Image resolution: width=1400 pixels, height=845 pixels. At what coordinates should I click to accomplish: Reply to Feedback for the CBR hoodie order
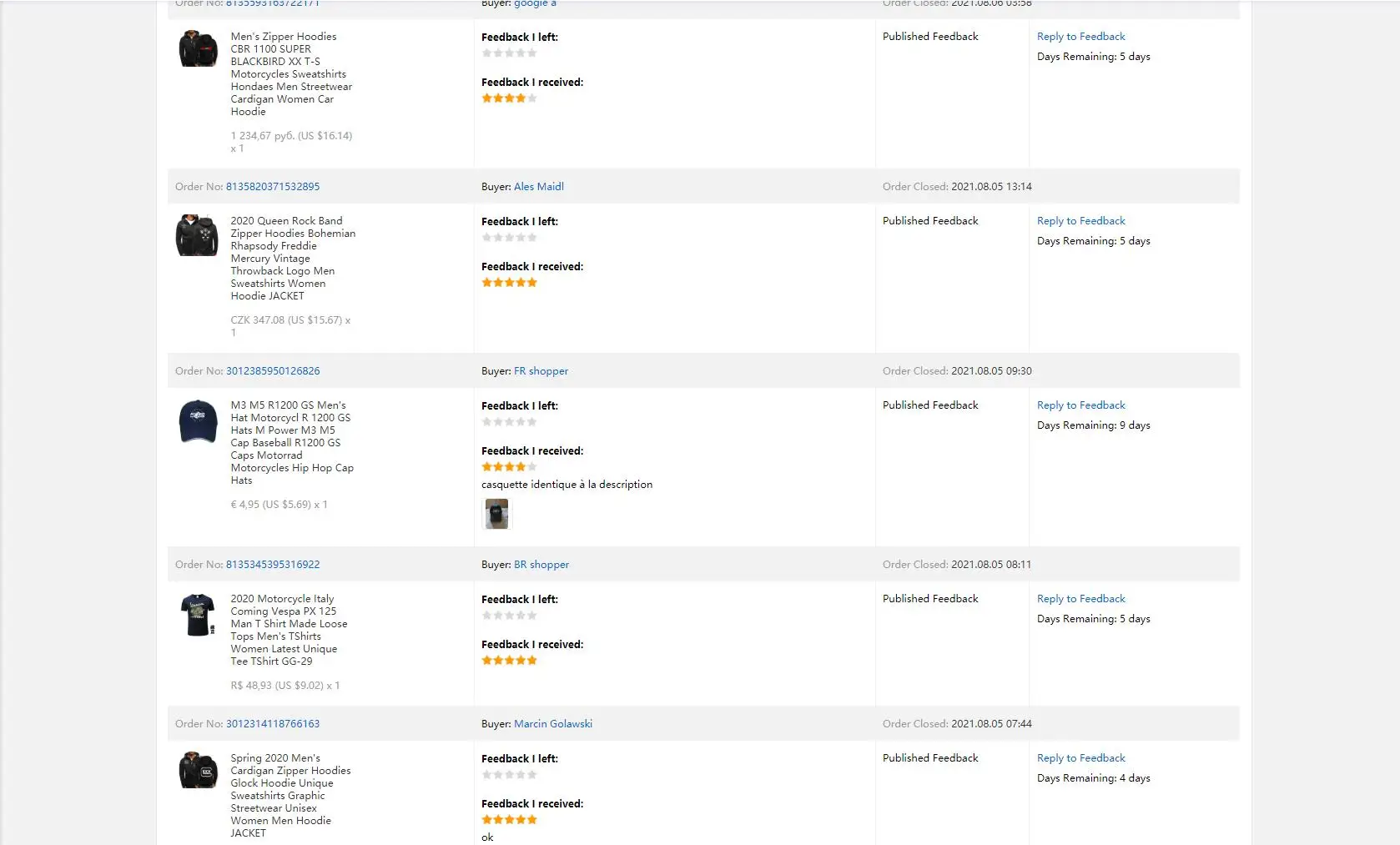[1080, 37]
